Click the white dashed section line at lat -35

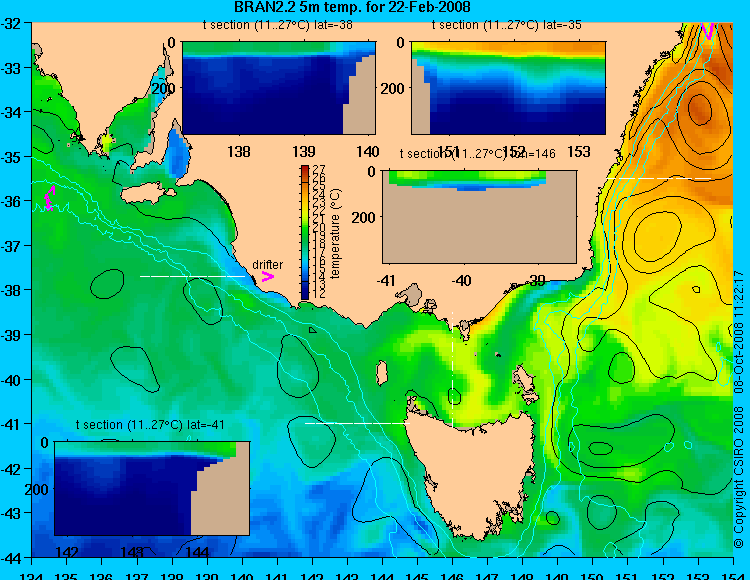click(659, 178)
